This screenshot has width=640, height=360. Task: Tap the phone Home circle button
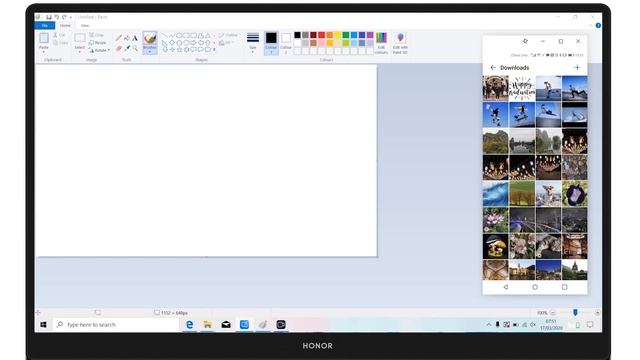pyautogui.click(x=535, y=287)
